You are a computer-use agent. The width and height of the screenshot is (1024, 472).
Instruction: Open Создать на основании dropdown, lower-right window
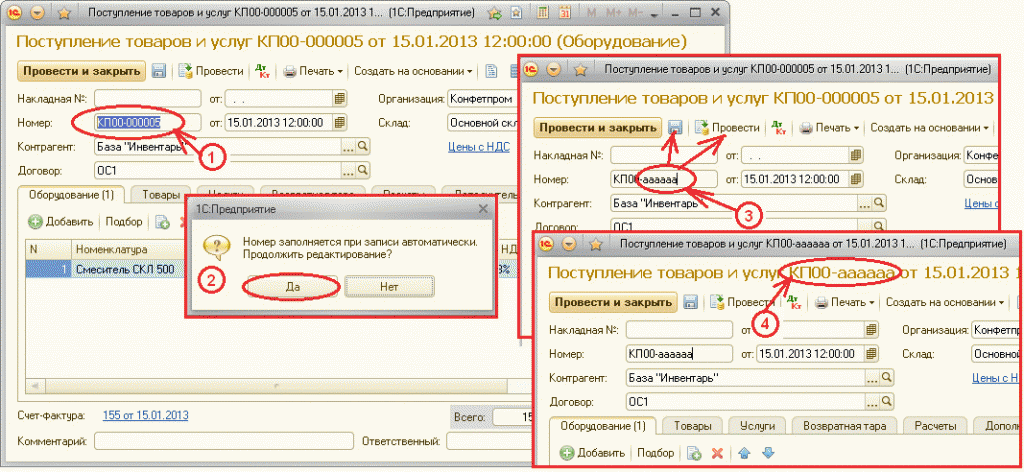(946, 302)
